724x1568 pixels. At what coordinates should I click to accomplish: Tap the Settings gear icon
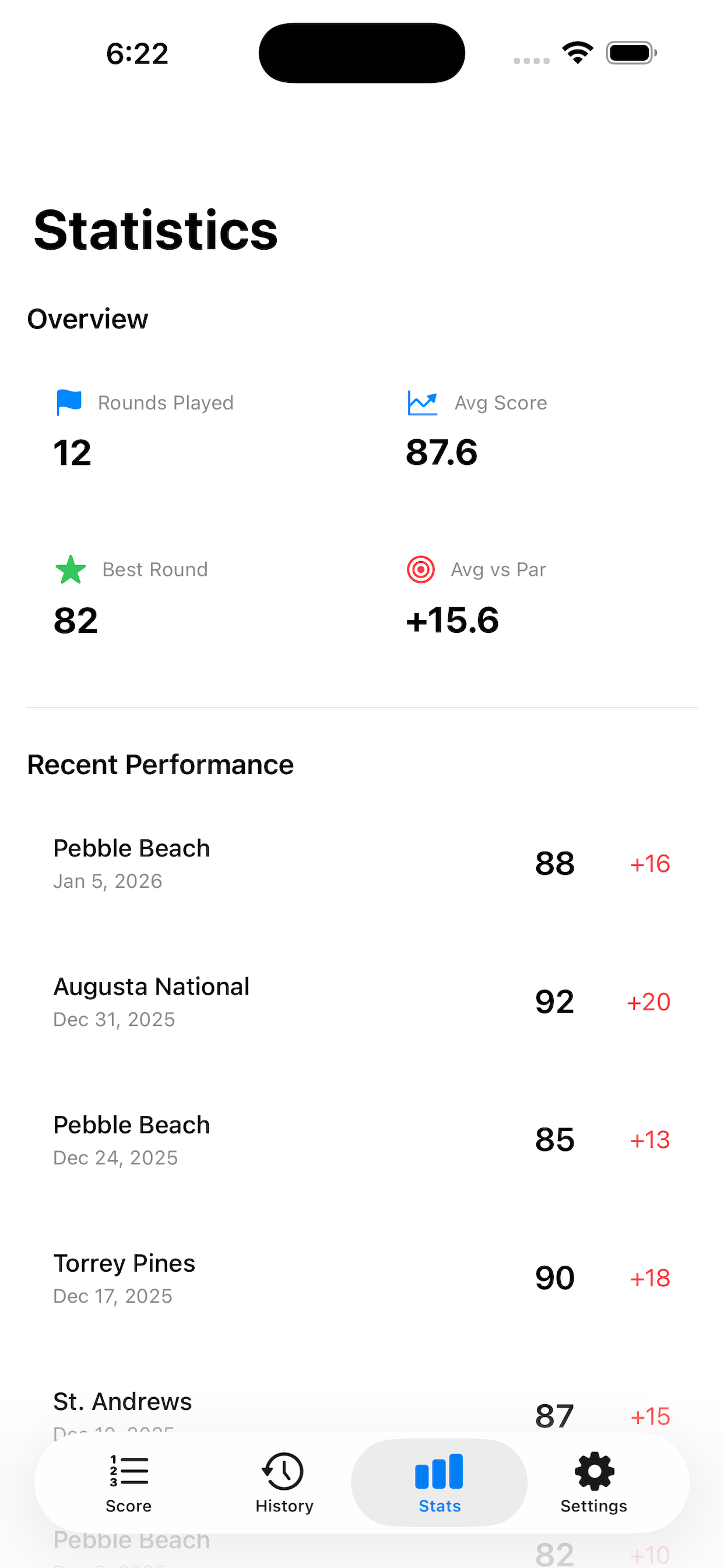tap(594, 1472)
